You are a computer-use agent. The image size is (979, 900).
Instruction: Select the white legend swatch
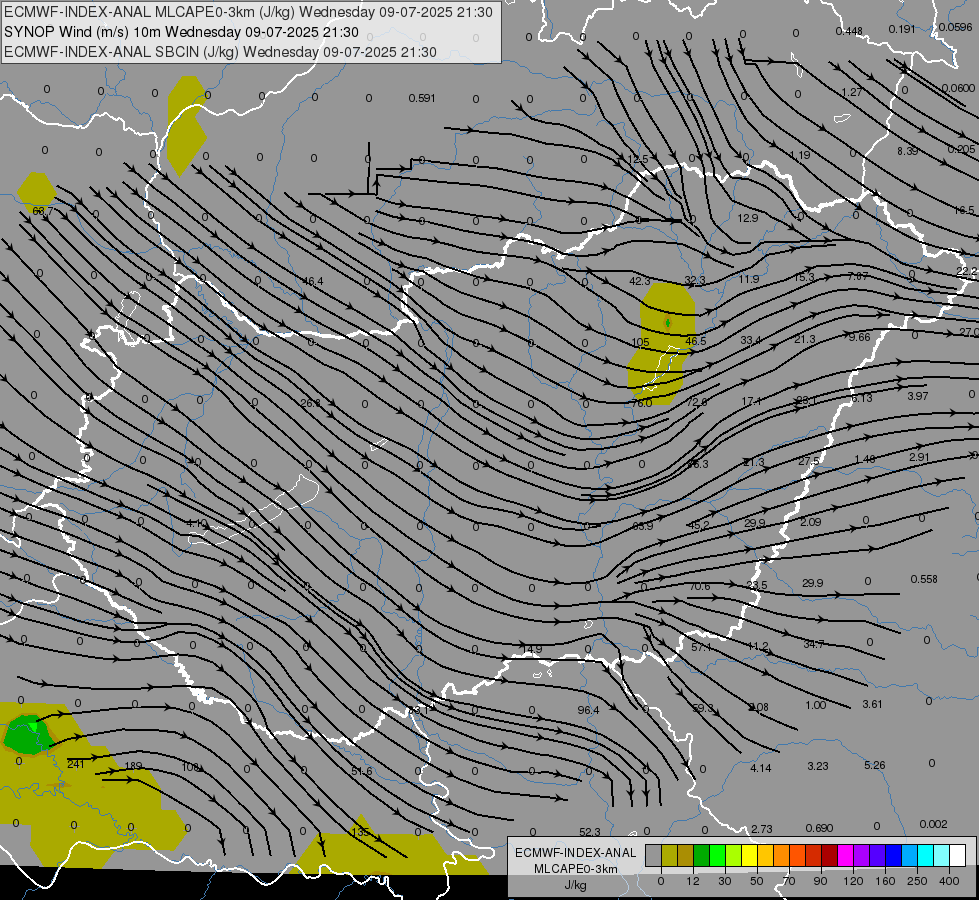(958, 856)
